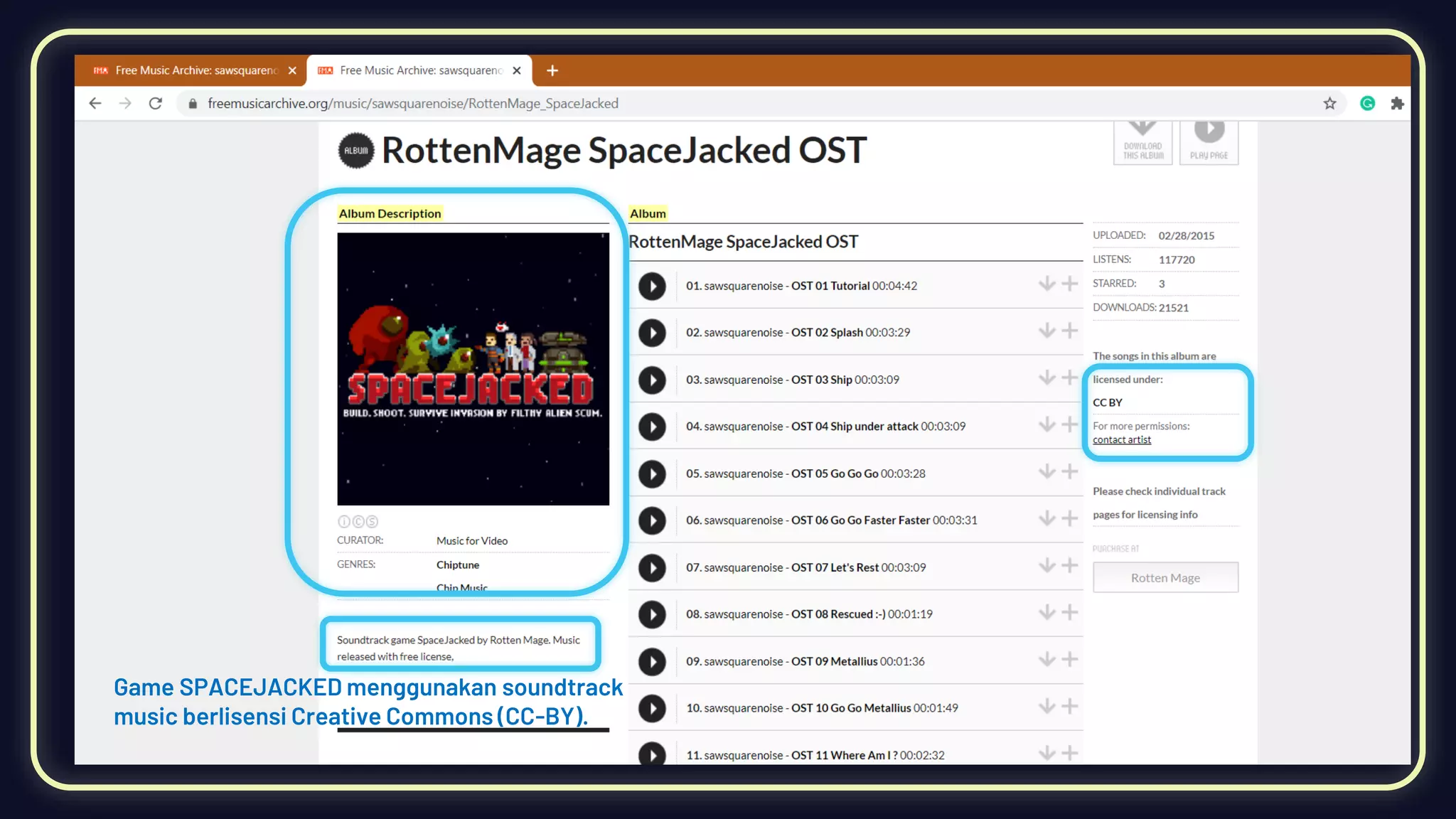
Task: Bookmark the page with the star icon
Action: point(1329,103)
